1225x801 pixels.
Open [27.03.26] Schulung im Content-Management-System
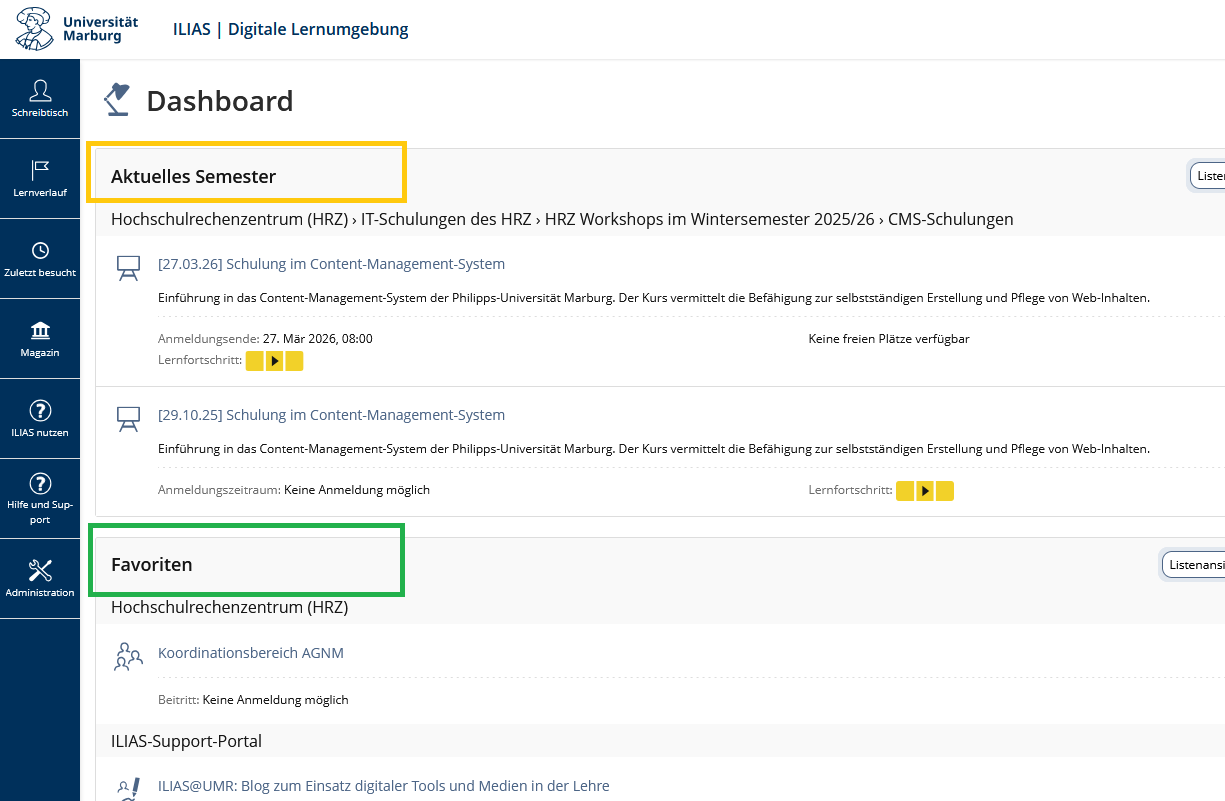pos(331,264)
